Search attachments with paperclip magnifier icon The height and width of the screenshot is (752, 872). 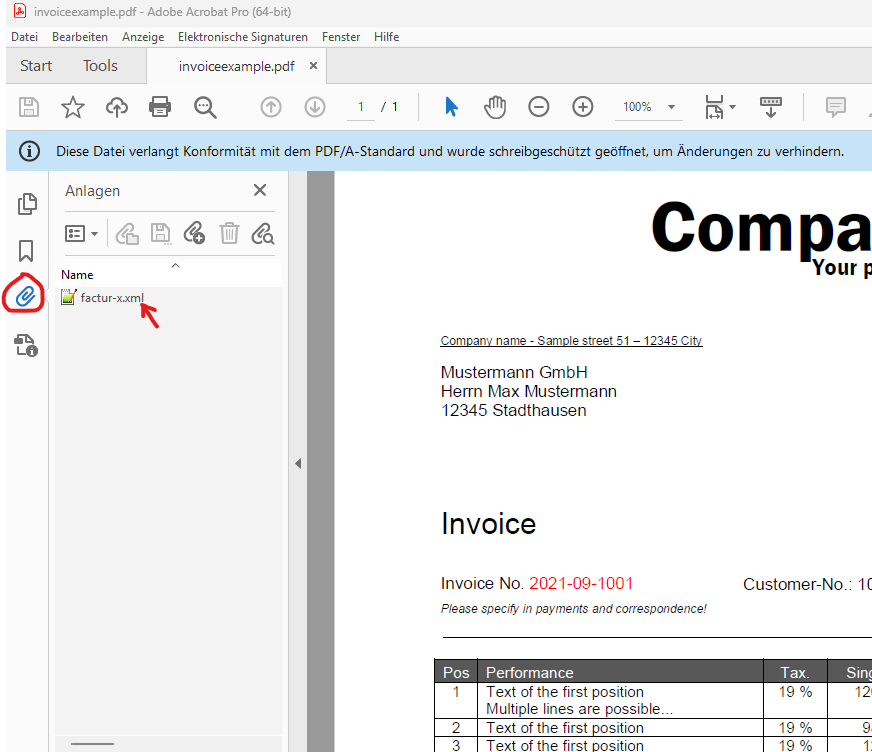coord(262,234)
